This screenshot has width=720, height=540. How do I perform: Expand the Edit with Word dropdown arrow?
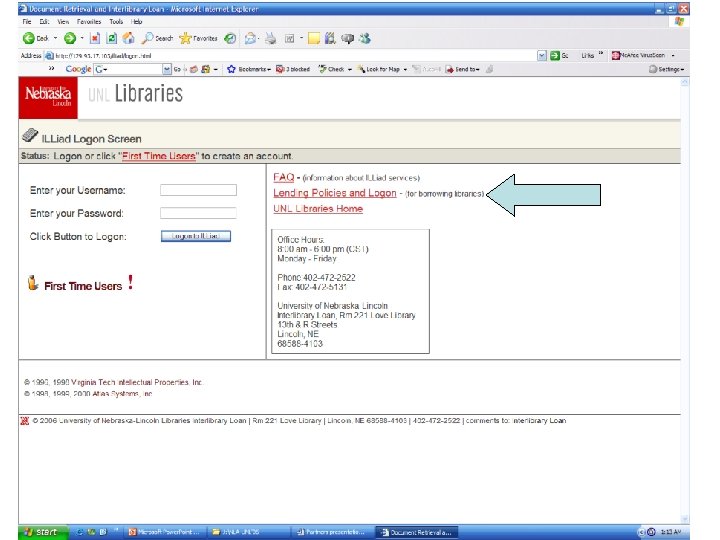point(301,39)
